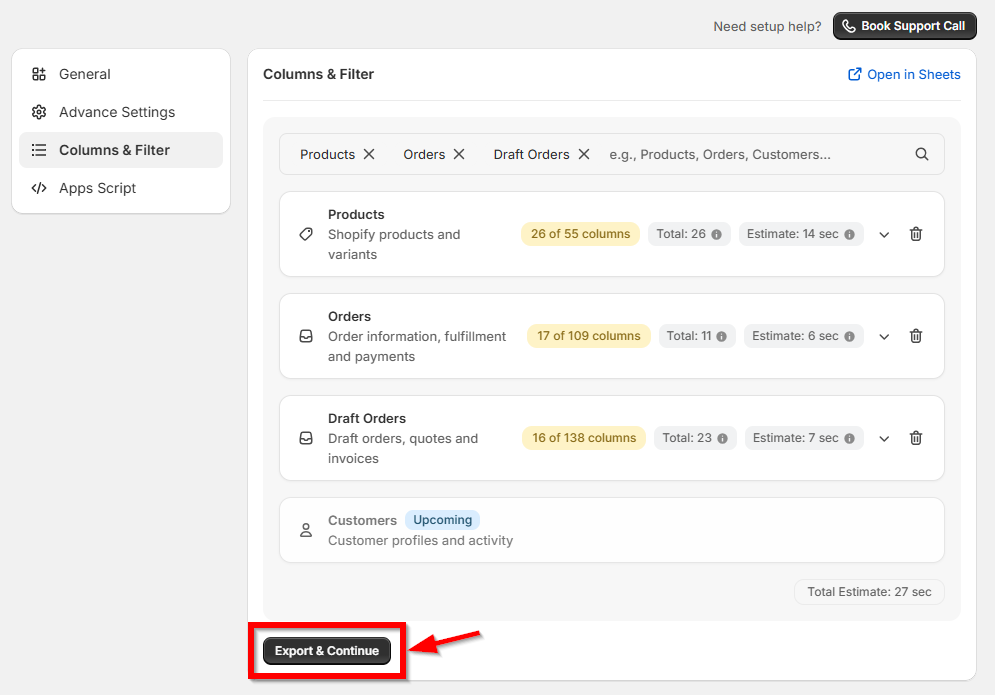Expand the Orders columns chevron
The height and width of the screenshot is (695, 995).
tap(884, 337)
